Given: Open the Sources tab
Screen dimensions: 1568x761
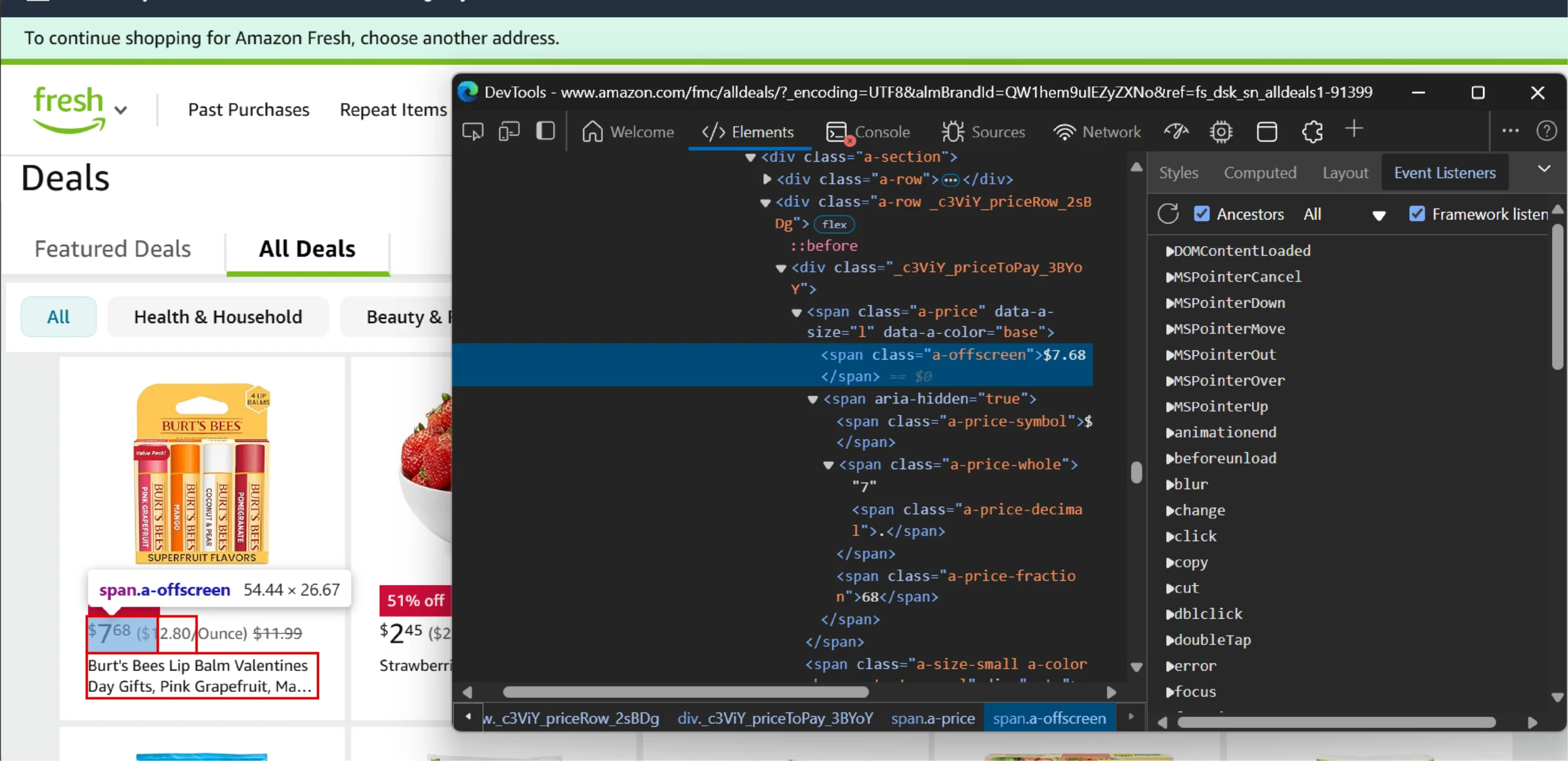Looking at the screenshot, I should coord(984,132).
